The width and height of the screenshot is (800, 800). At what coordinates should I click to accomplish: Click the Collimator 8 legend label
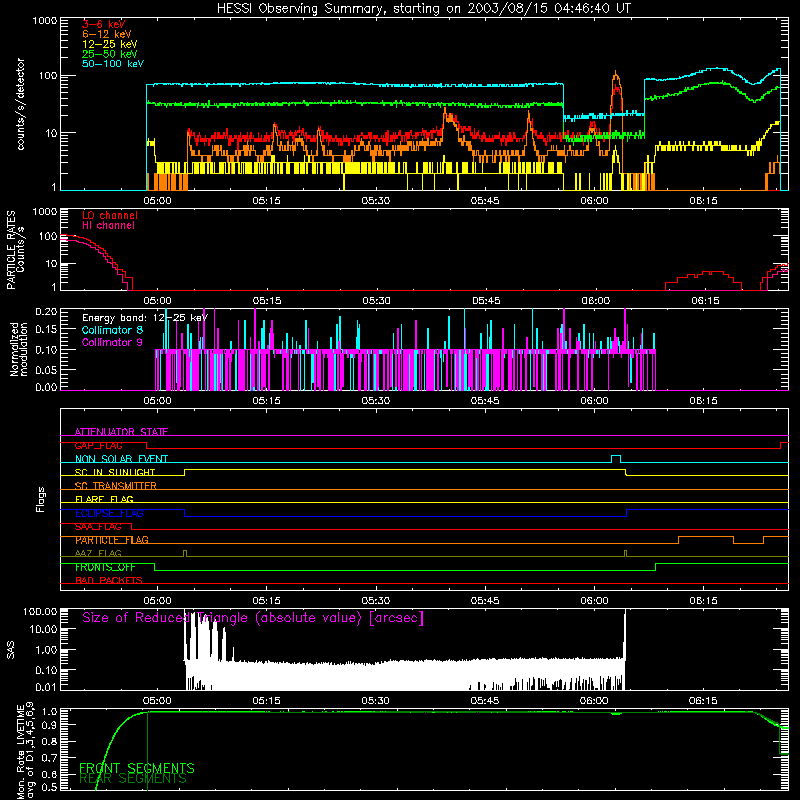point(112,330)
